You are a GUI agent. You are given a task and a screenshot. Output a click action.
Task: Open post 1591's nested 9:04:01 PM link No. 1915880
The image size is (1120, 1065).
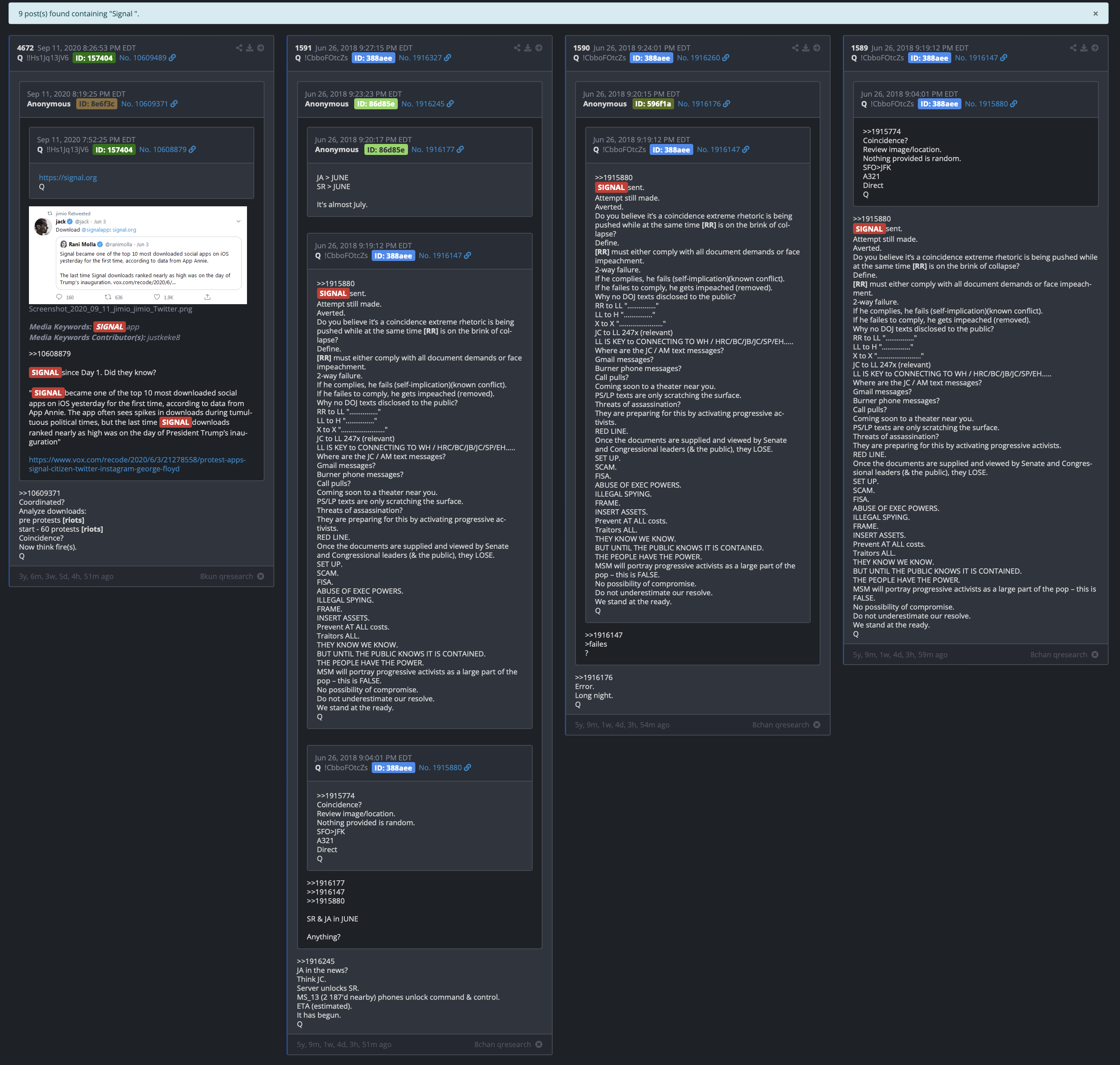point(440,767)
